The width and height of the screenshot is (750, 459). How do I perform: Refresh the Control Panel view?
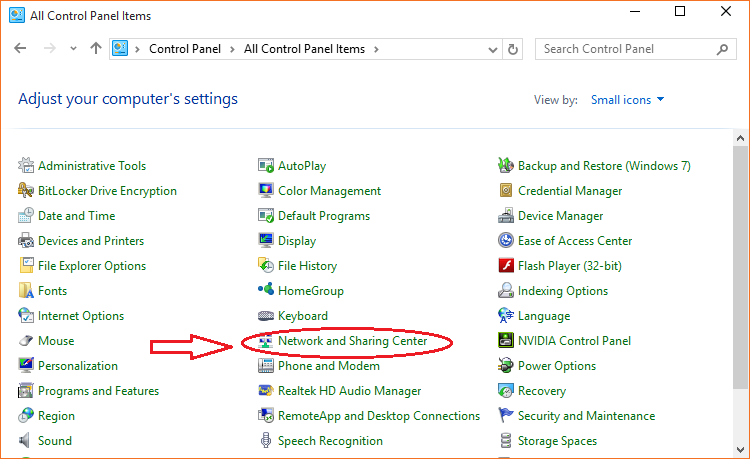[513, 49]
